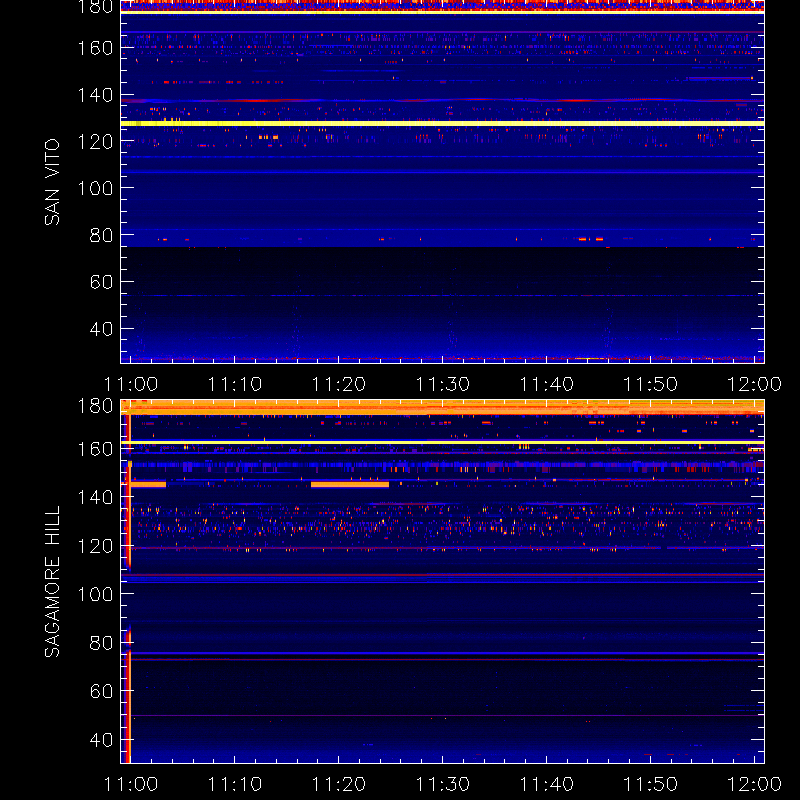The width and height of the screenshot is (800, 800).
Task: Select the 160 tick label in SAN VITO panel
Action: point(95,48)
